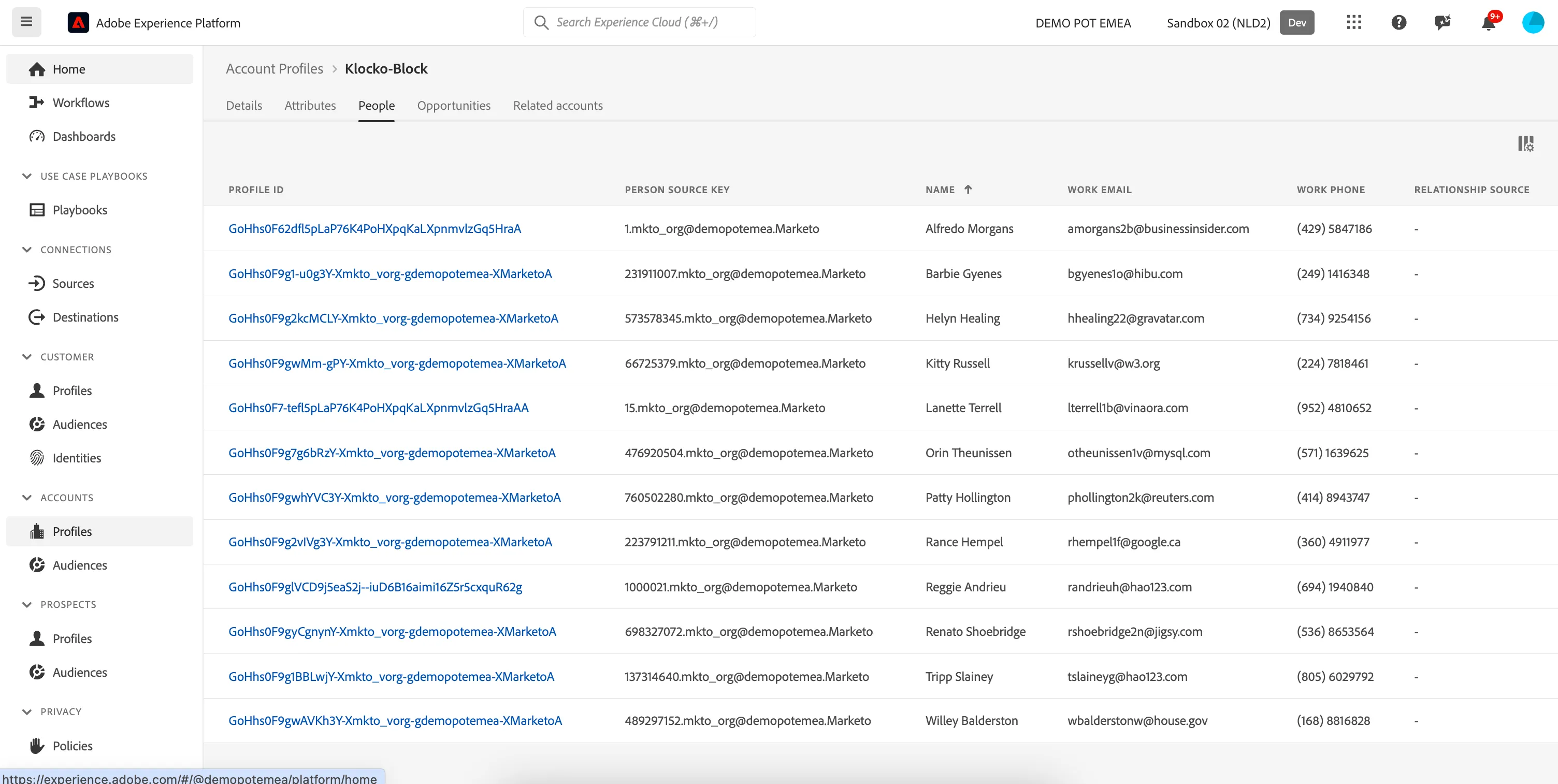Collapse the Use Case Playbooks section
The height and width of the screenshot is (784, 1558).
26,177
